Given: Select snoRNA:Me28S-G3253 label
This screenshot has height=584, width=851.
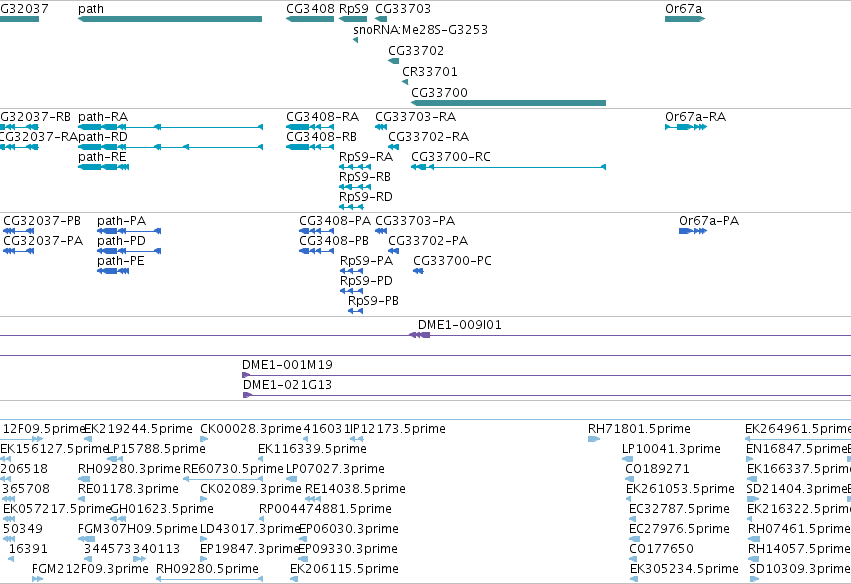Looking at the screenshot, I should coord(421,30).
